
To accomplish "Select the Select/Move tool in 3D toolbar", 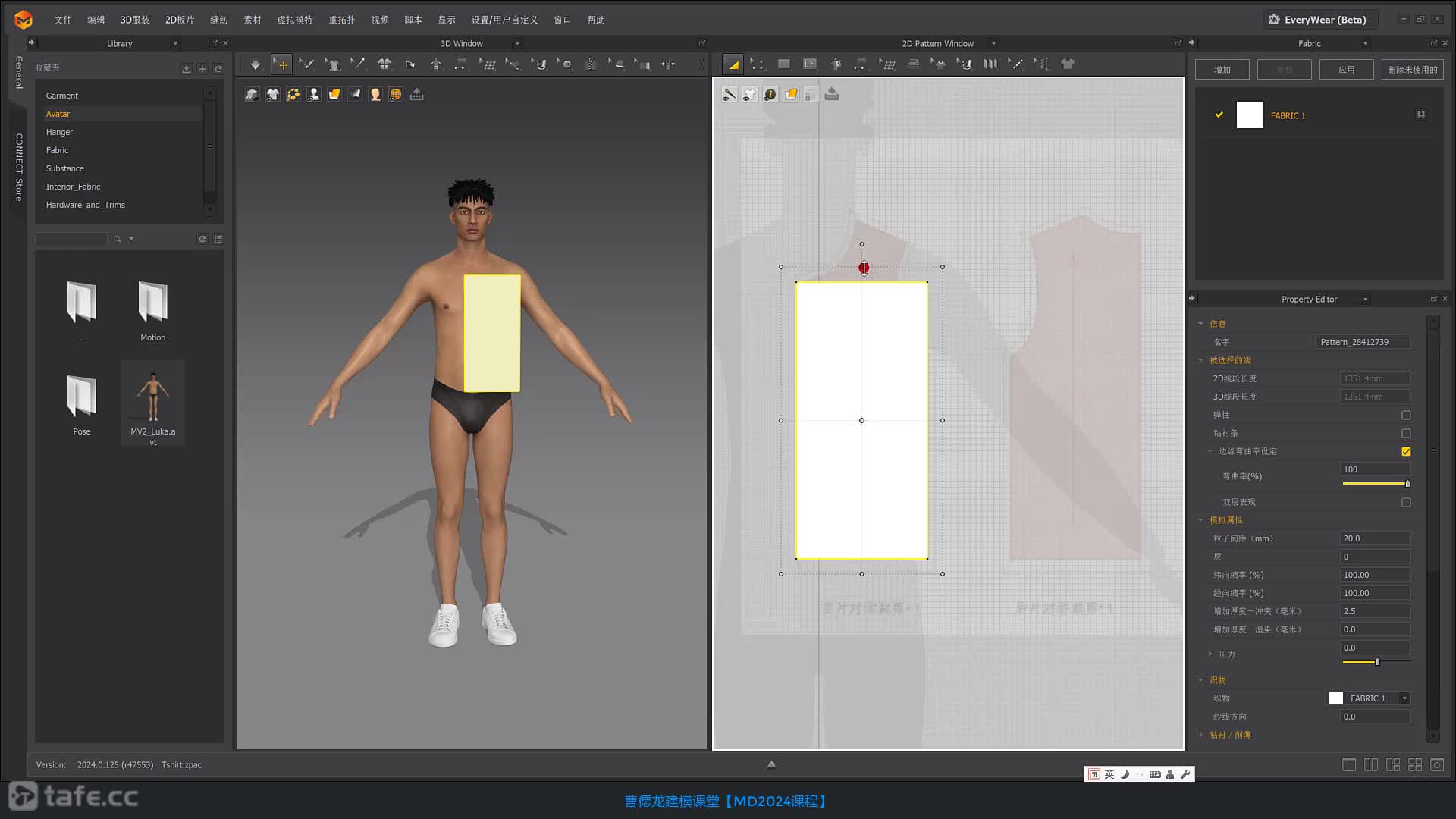I will click(281, 64).
